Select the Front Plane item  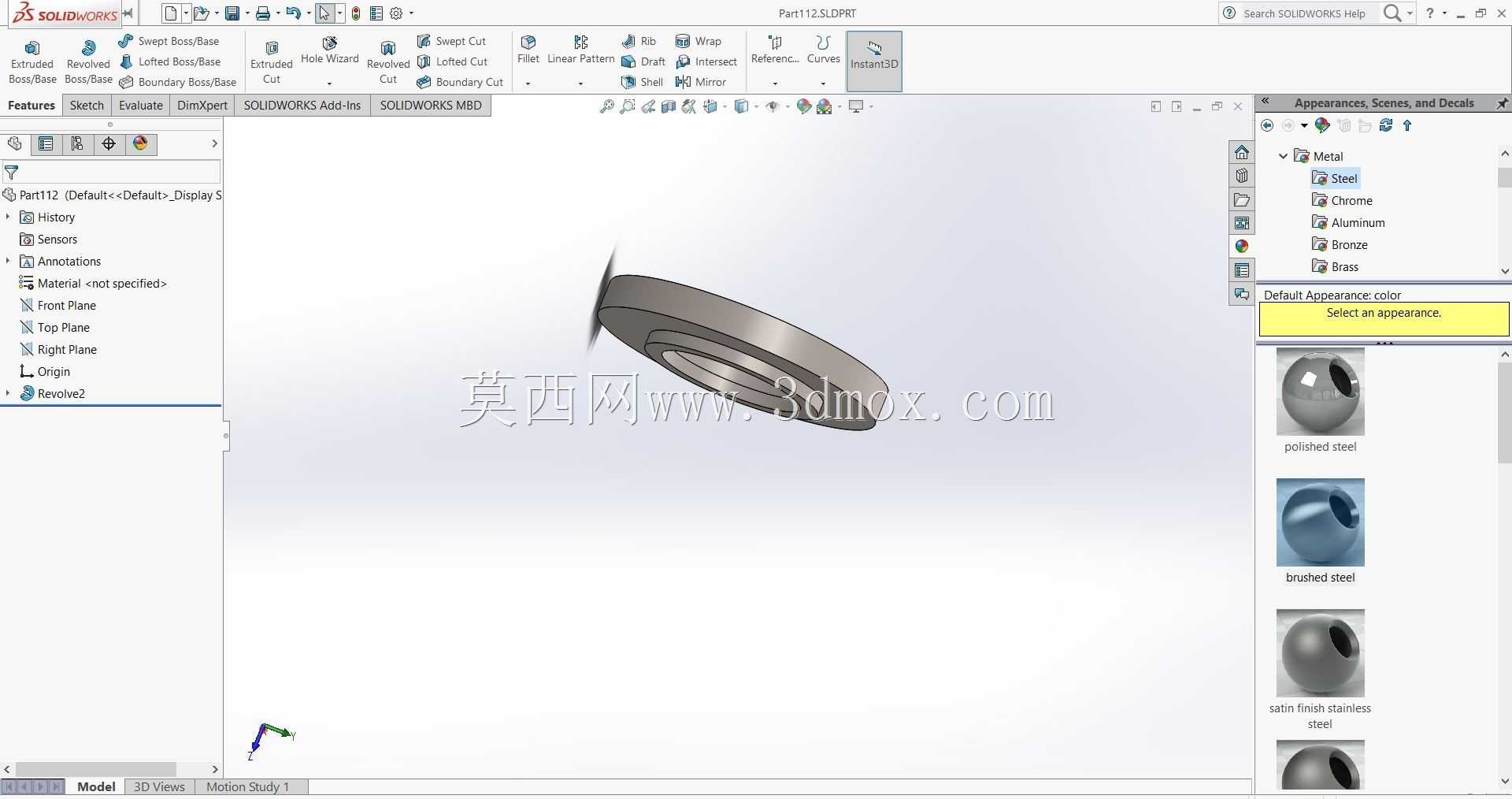(57, 305)
